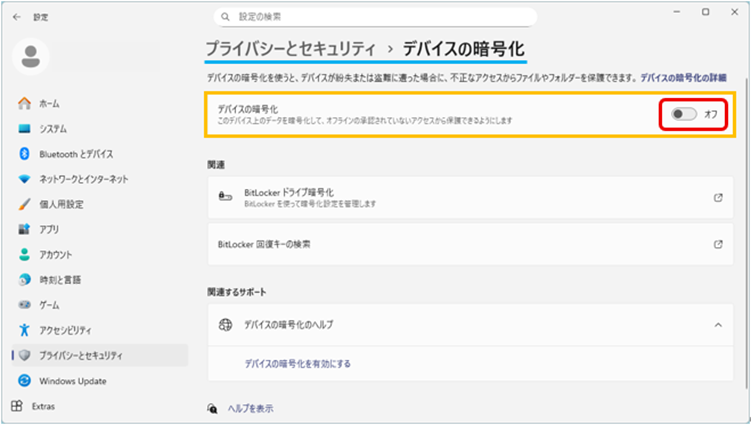This screenshot has height=425, width=751.
Task: Click the アクセシビリティ sidebar icon
Action: 25,330
